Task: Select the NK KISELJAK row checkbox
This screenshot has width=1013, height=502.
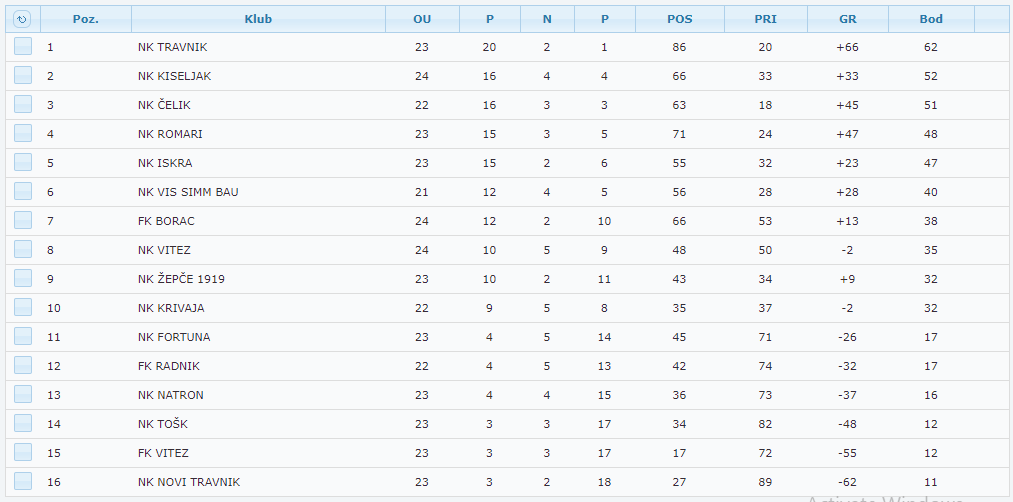Action: [x=23, y=76]
